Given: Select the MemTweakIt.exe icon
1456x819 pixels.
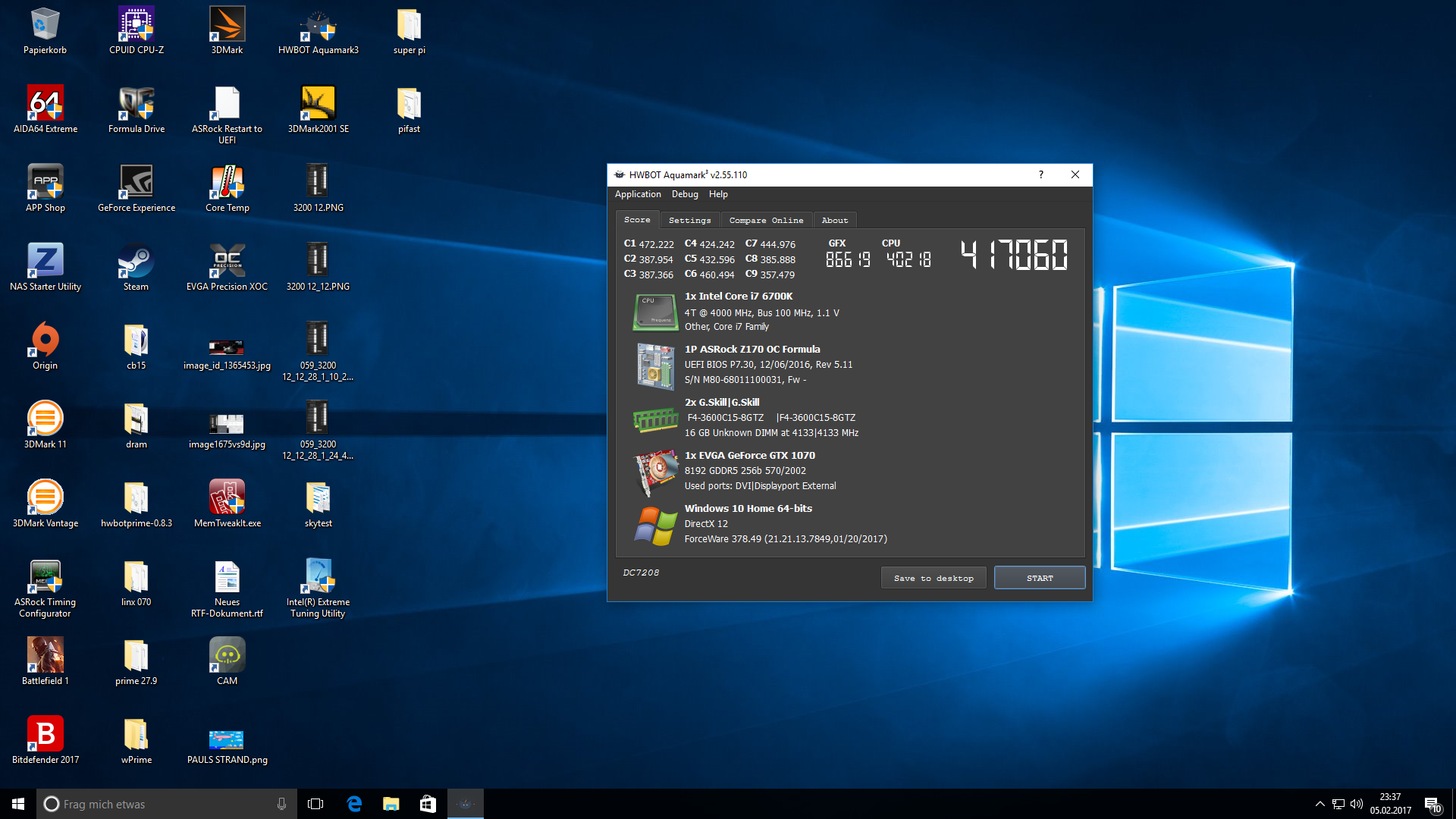Looking at the screenshot, I should 227,504.
